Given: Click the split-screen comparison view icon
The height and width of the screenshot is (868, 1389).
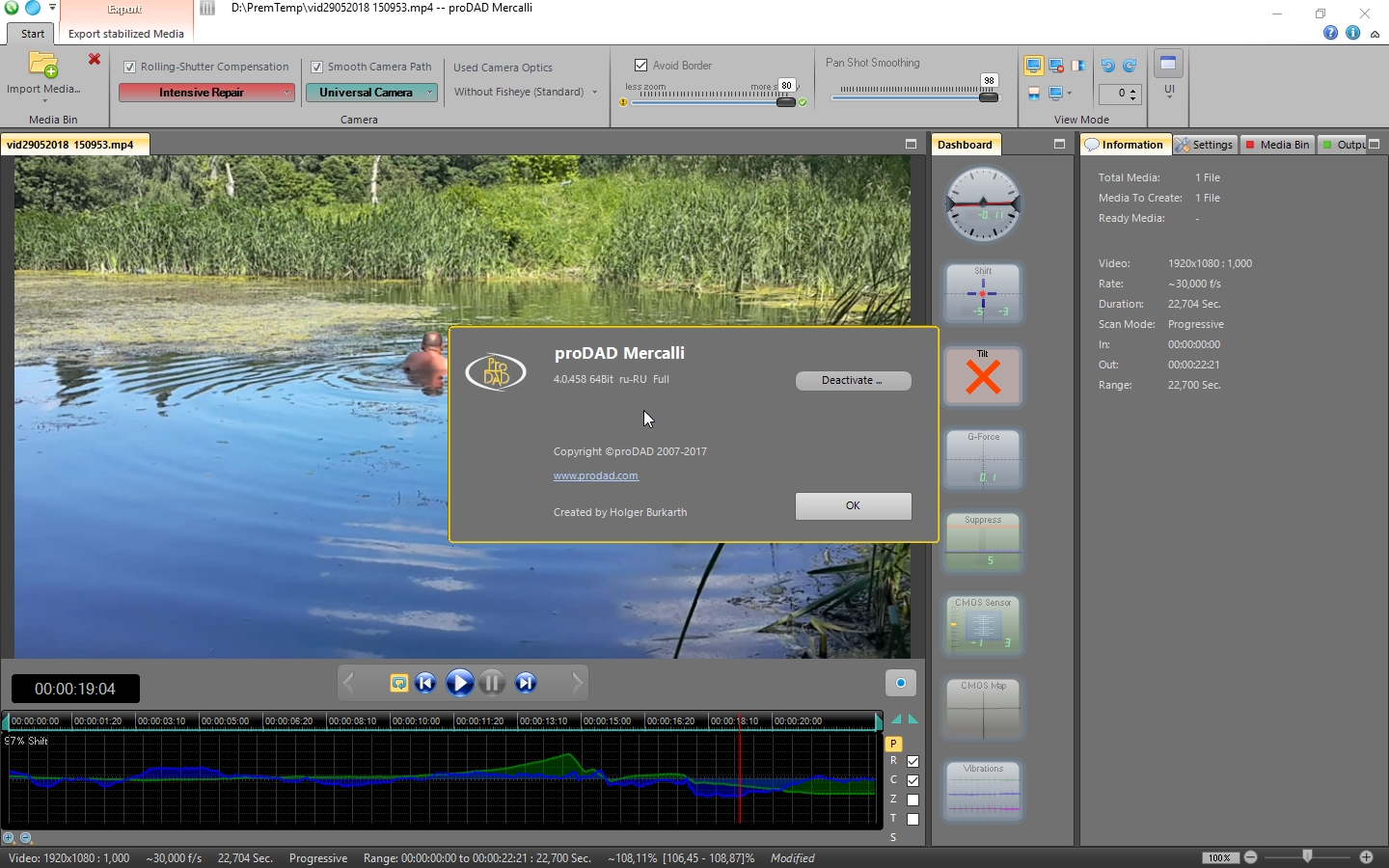Looking at the screenshot, I should click(1078, 66).
